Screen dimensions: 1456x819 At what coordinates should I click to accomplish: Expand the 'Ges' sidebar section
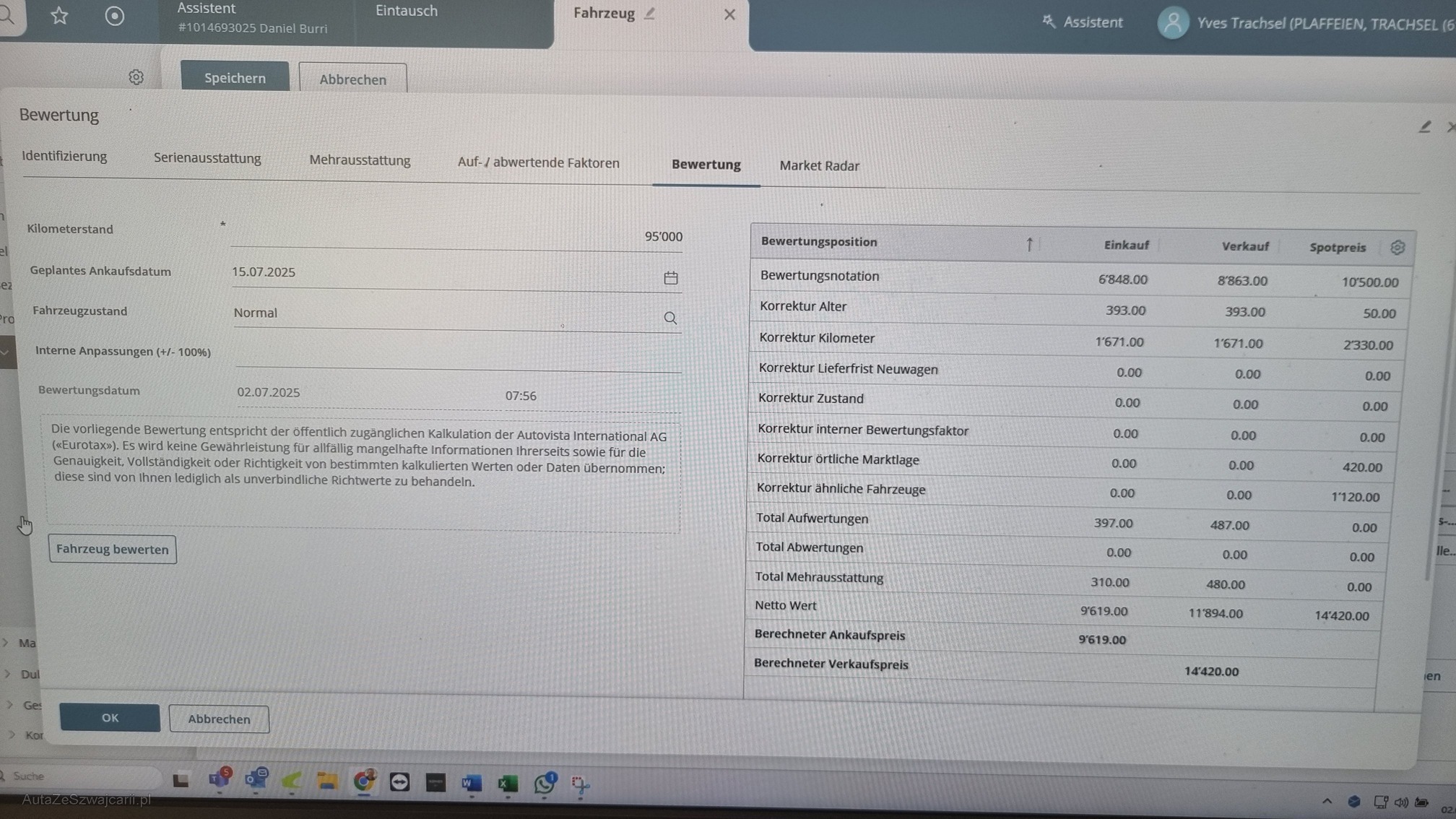(x=9, y=704)
